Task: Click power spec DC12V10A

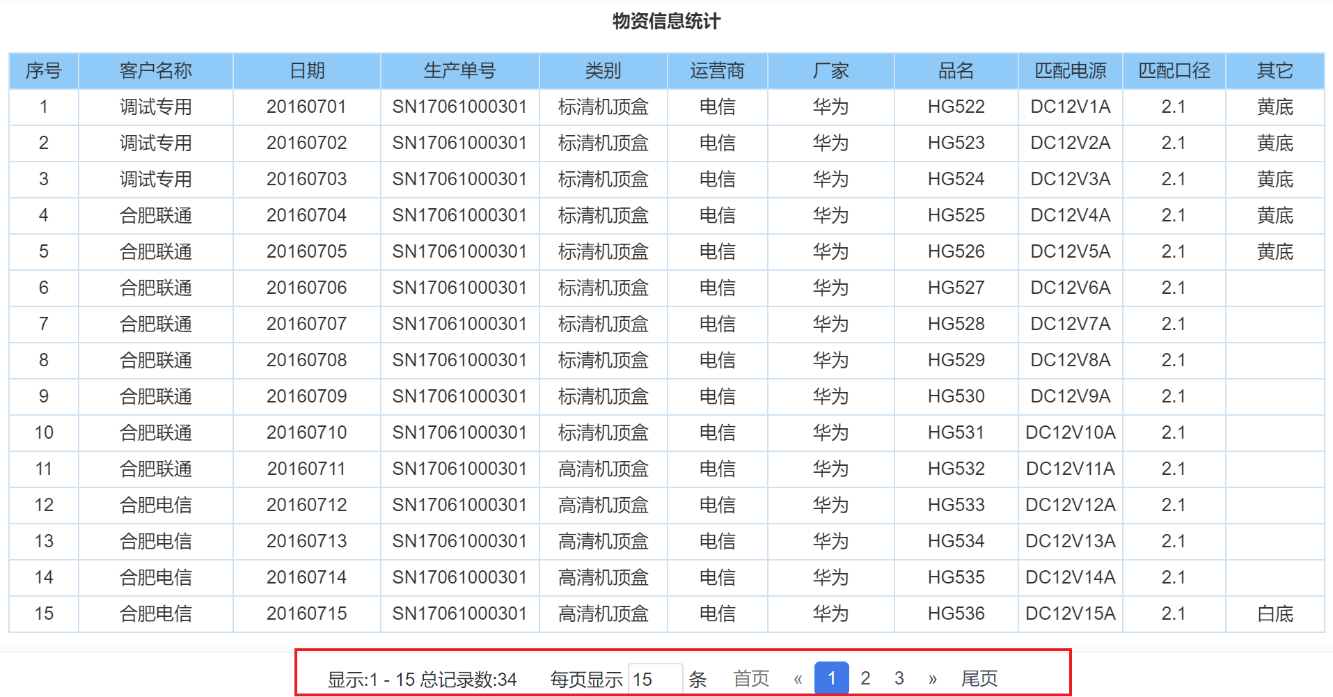Action: click(x=1071, y=432)
